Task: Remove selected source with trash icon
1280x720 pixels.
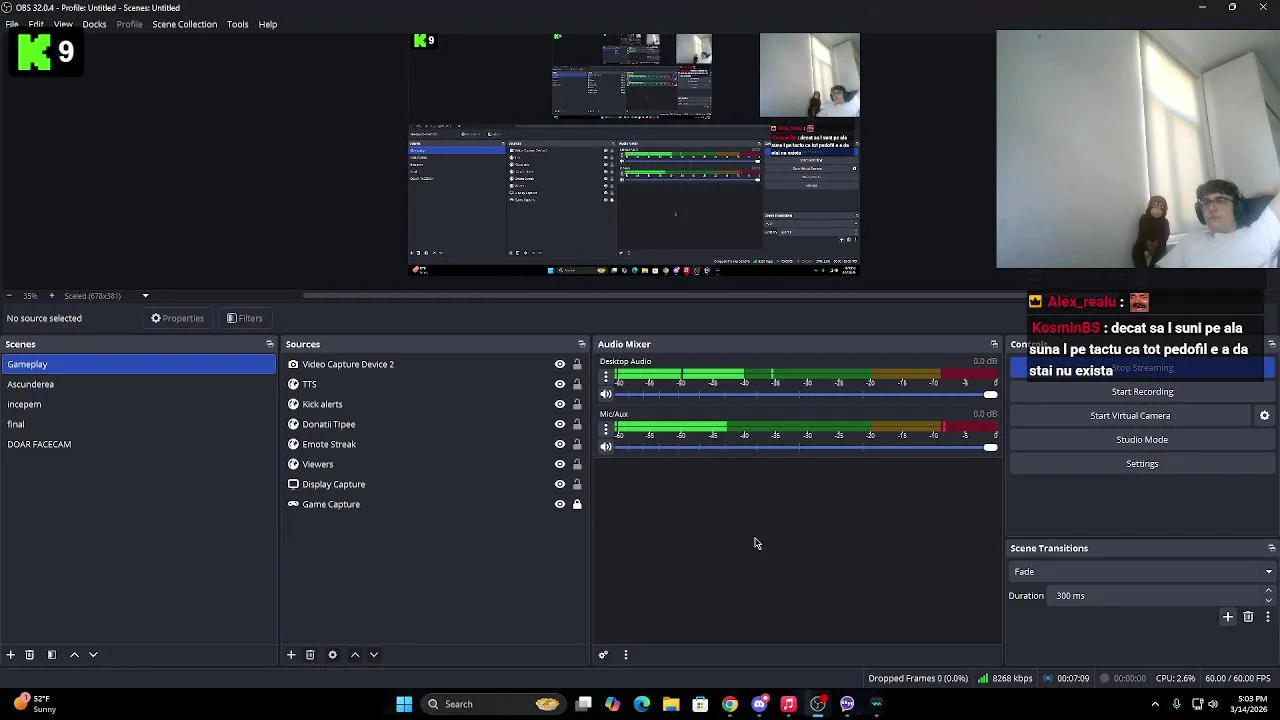Action: tap(310, 655)
